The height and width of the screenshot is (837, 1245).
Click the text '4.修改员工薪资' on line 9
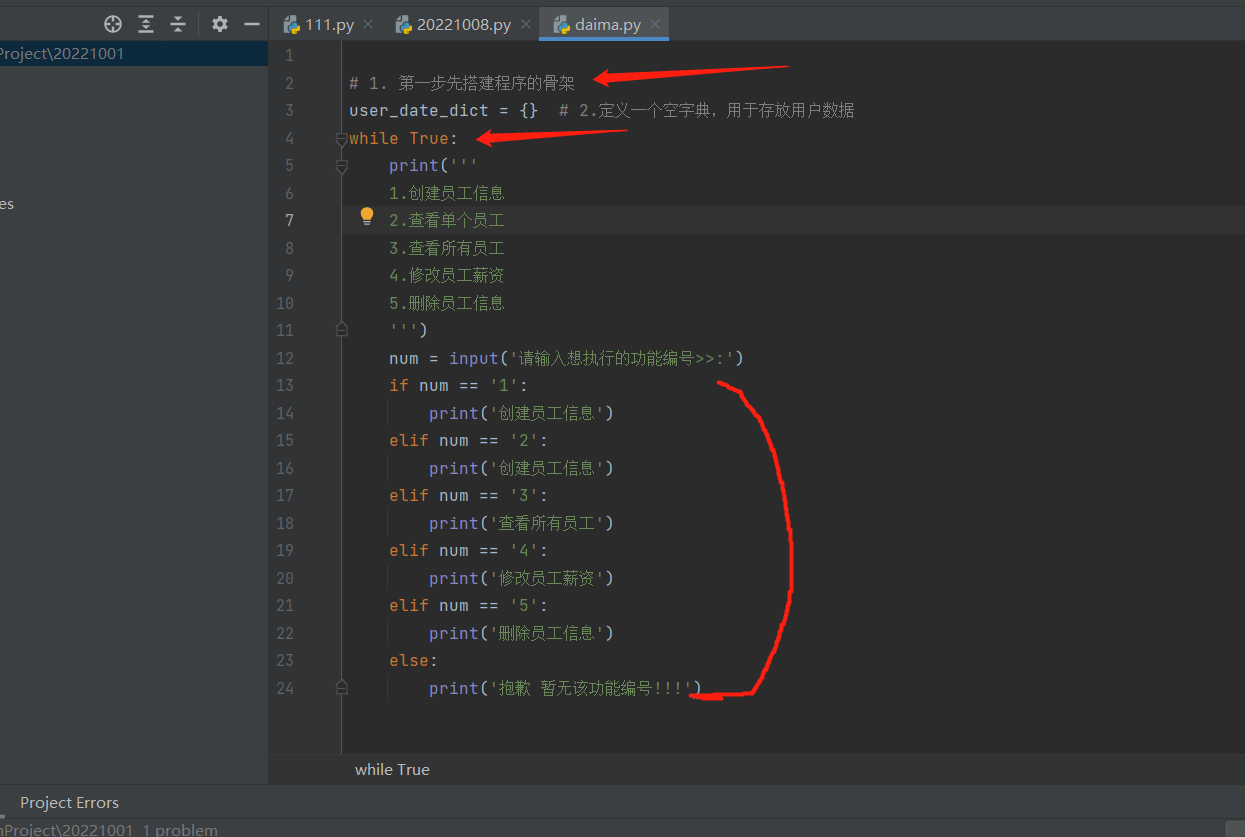447,275
